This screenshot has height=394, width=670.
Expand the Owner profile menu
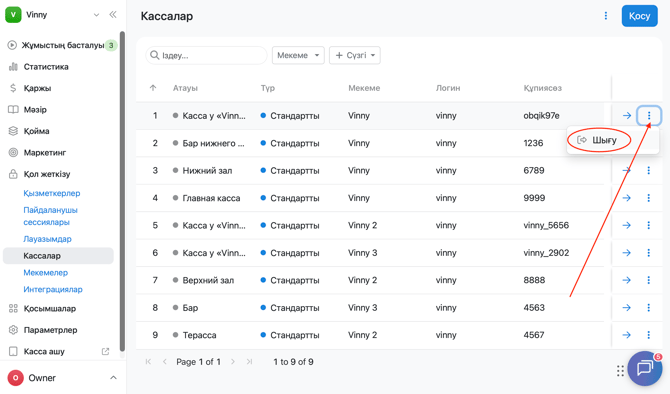(113, 378)
